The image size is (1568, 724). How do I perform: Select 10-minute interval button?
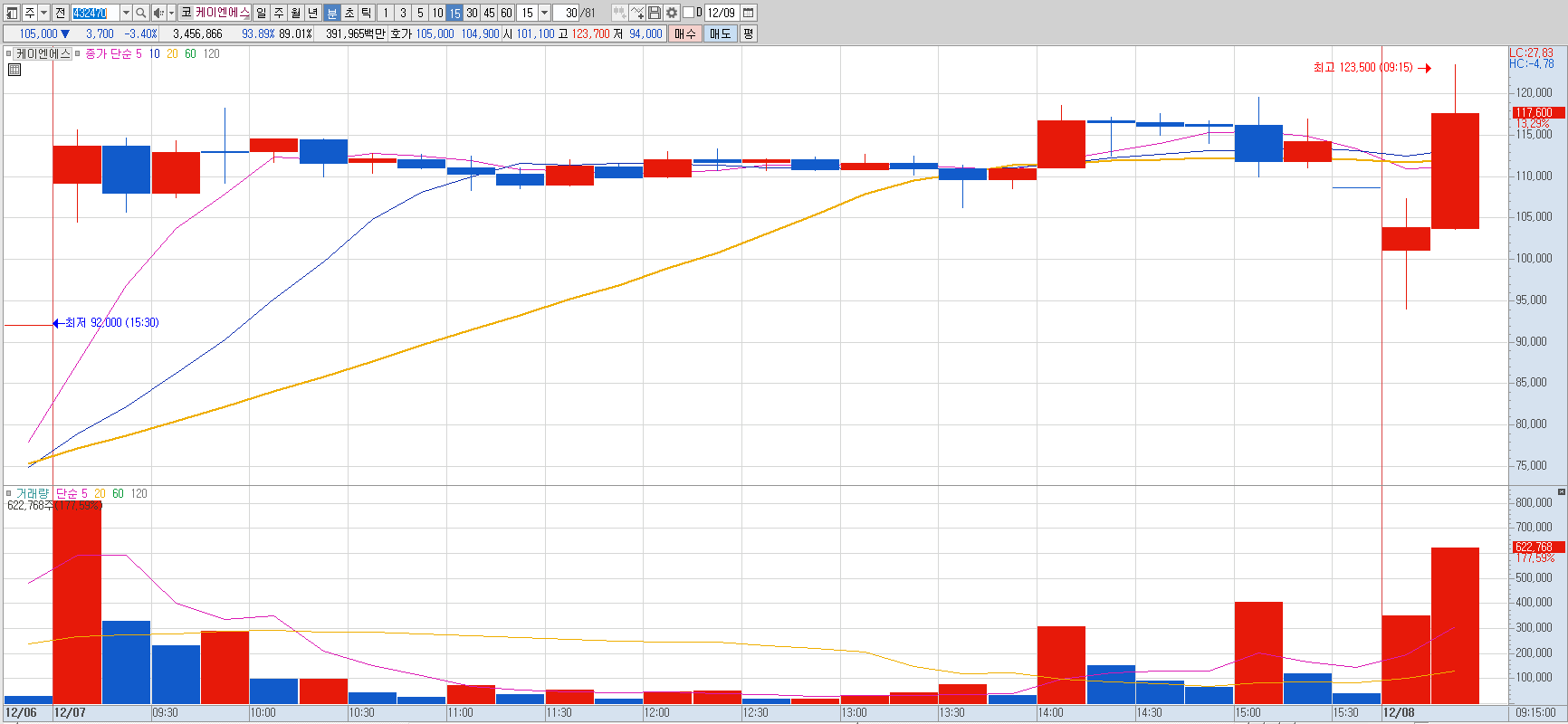coord(437,13)
